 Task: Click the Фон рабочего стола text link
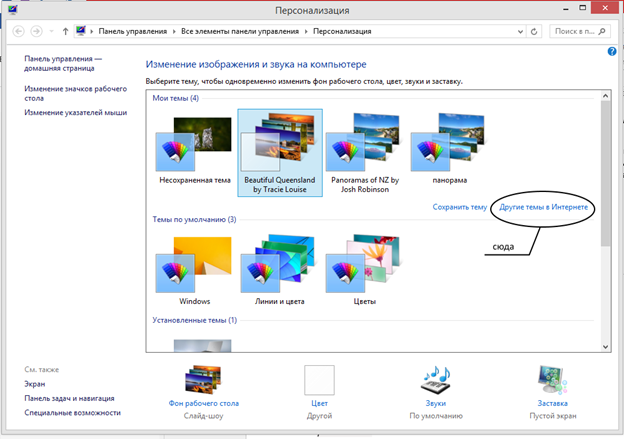(x=204, y=403)
